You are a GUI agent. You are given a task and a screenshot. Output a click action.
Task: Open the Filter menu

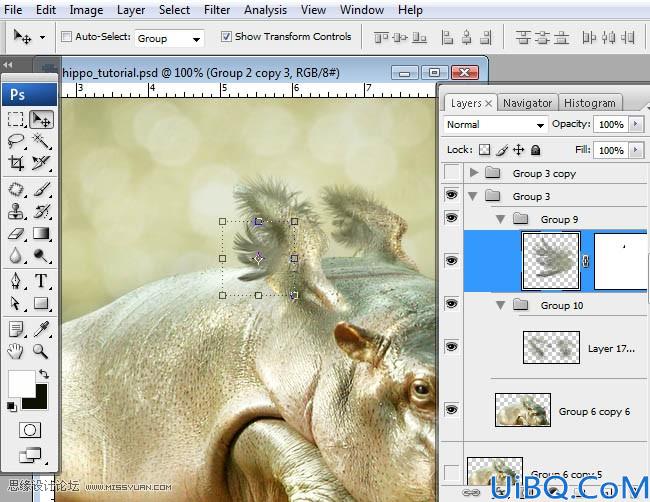(x=217, y=10)
